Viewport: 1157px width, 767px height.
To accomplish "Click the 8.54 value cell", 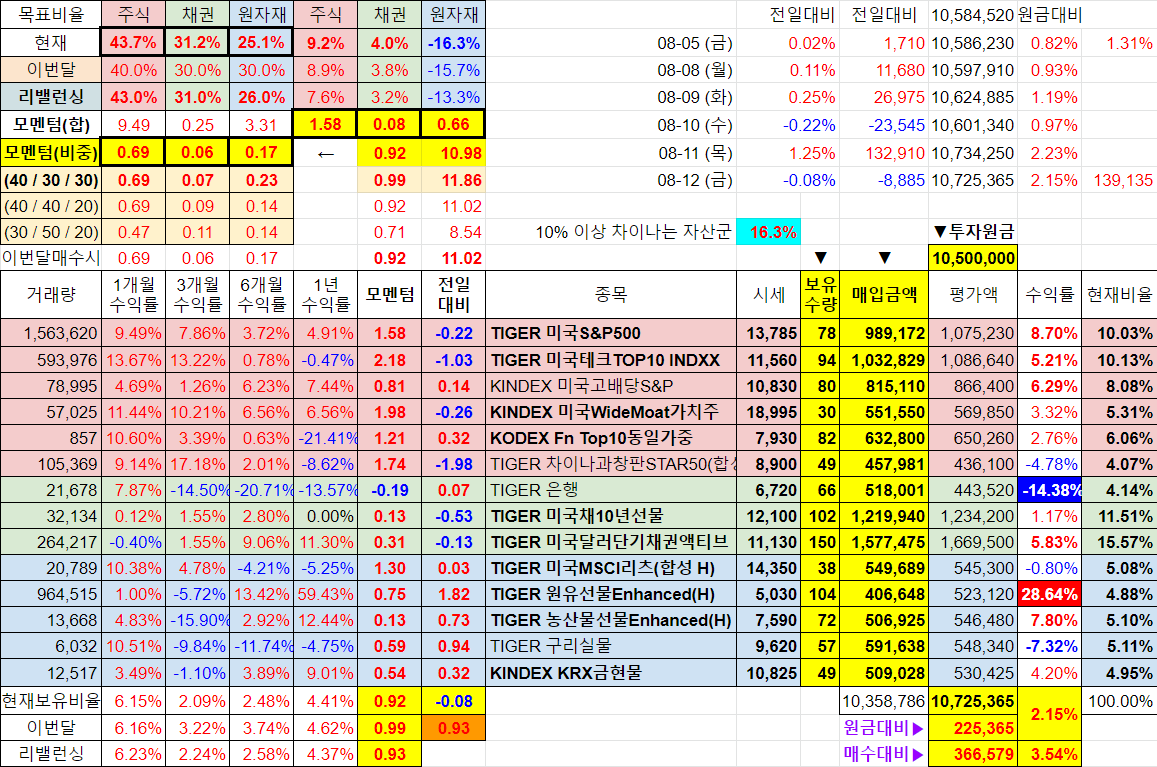I will [454, 232].
